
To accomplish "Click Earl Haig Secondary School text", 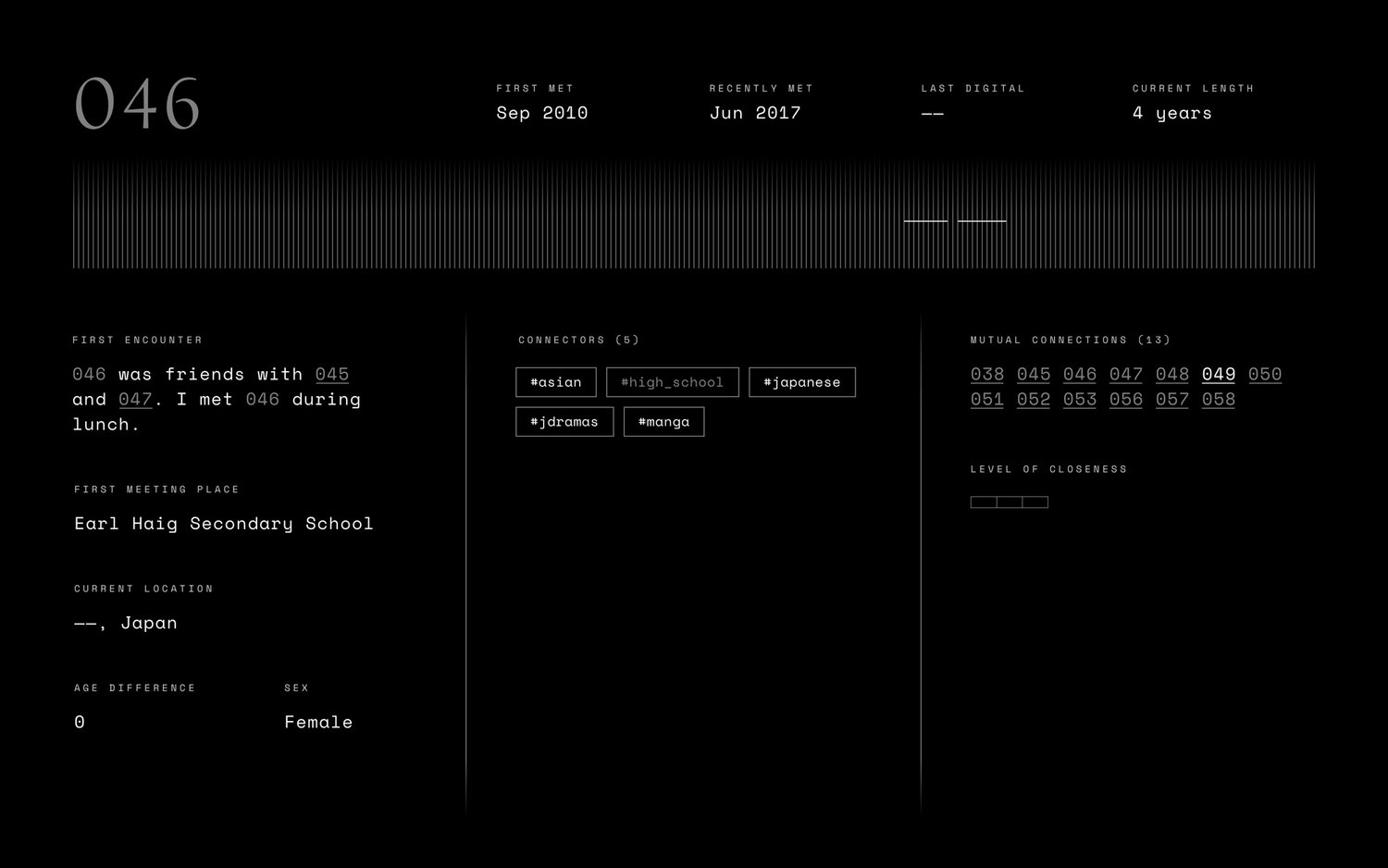I will [224, 524].
